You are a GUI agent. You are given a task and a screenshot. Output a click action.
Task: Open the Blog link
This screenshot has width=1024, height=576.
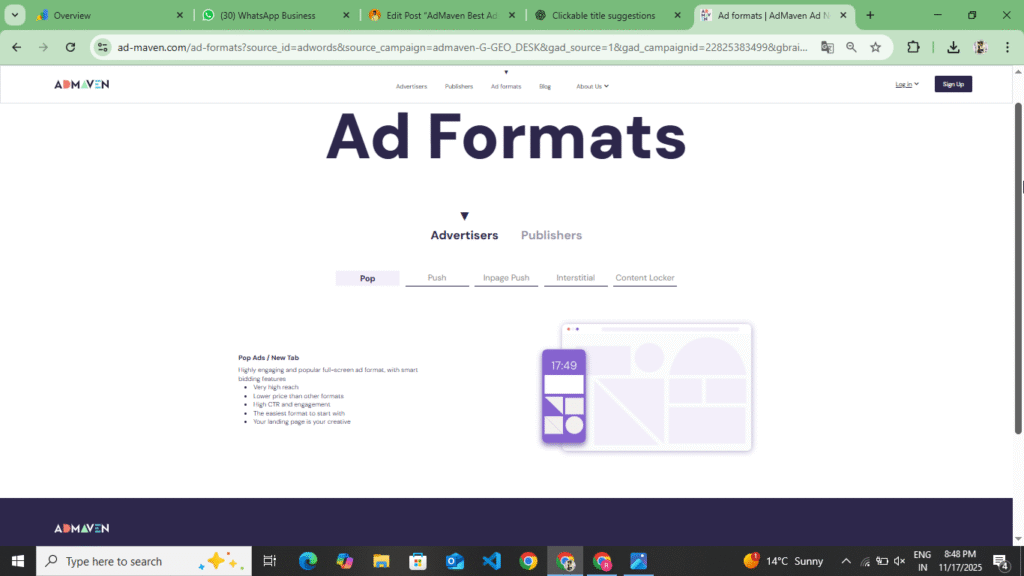pyautogui.click(x=545, y=86)
